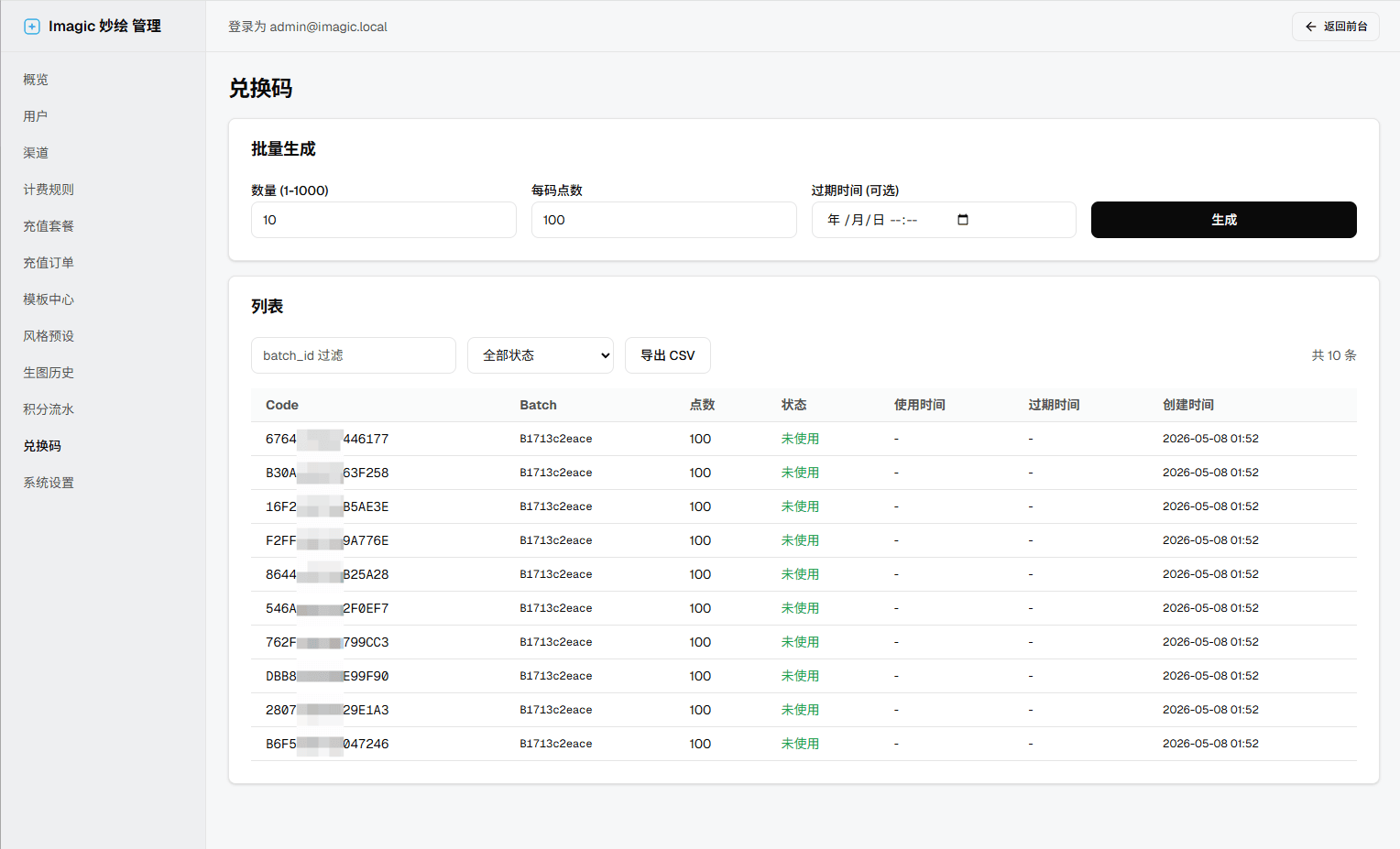Go to 风格预设 style presets
Viewport: 1400px width, 849px height.
point(49,336)
